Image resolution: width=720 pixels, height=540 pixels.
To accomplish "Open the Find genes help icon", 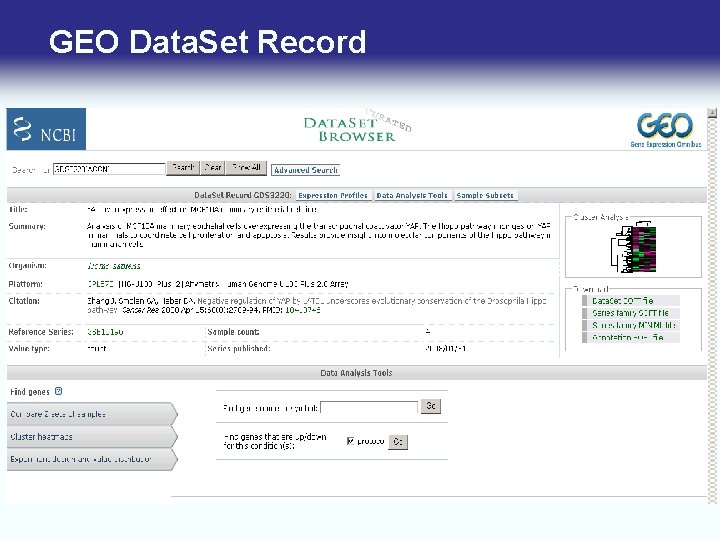I will tap(58, 391).
